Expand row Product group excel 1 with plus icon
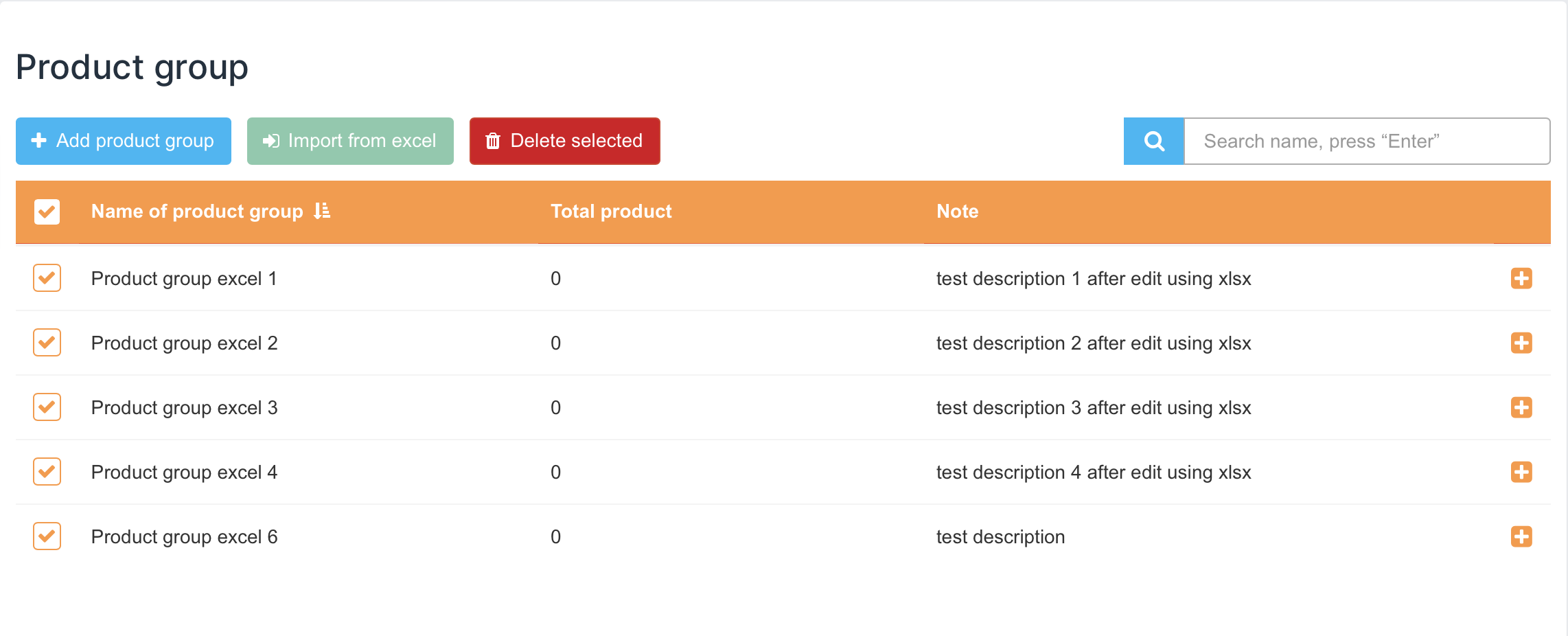The width and height of the screenshot is (1568, 636). pyautogui.click(x=1521, y=278)
